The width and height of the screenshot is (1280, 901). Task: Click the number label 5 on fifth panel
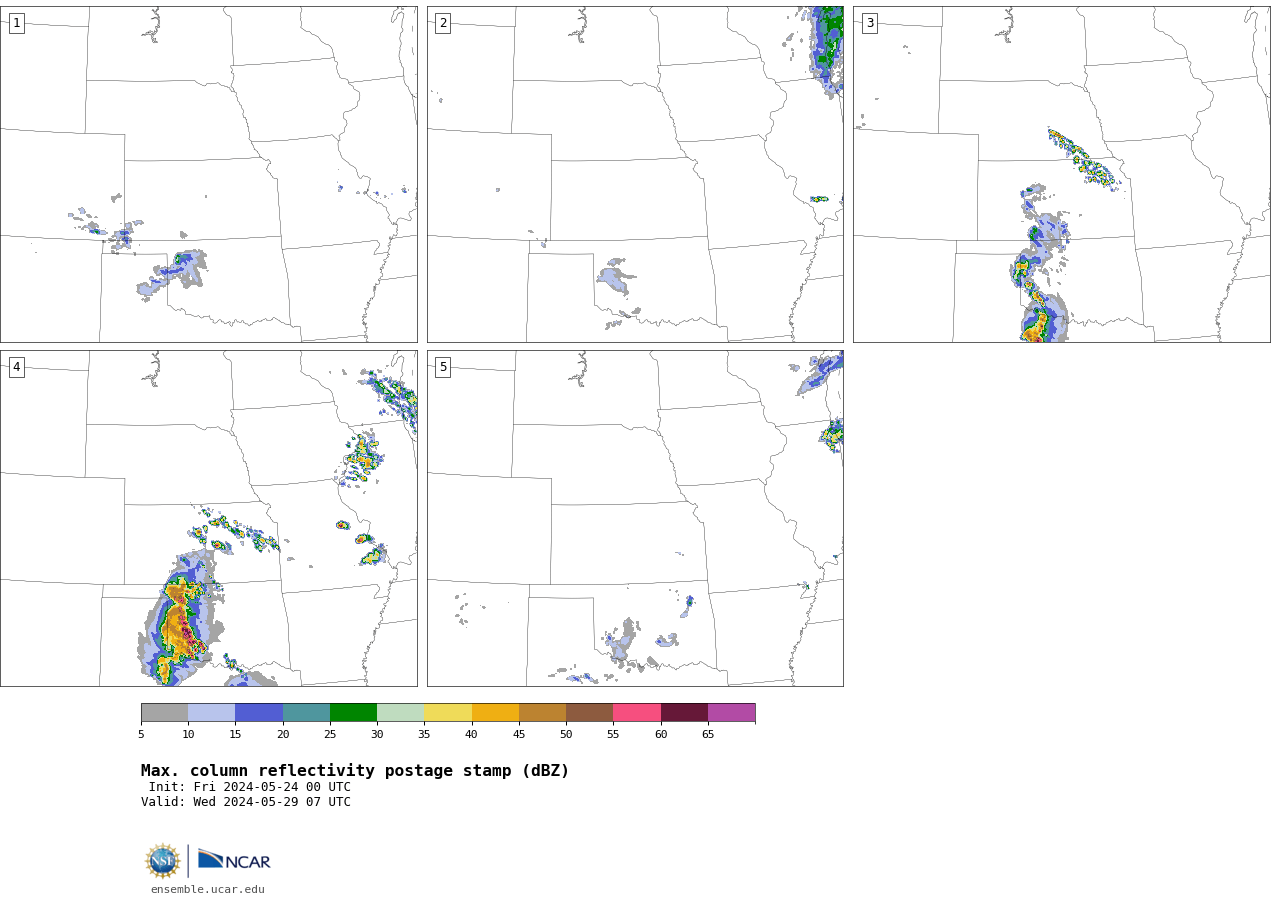point(443,367)
